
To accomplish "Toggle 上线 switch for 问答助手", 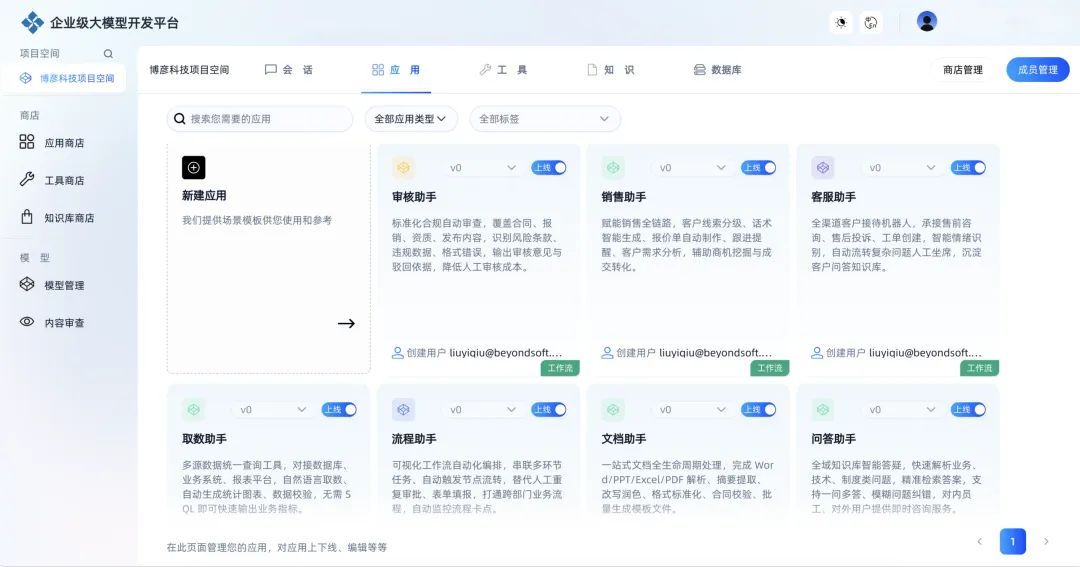I will point(968,409).
